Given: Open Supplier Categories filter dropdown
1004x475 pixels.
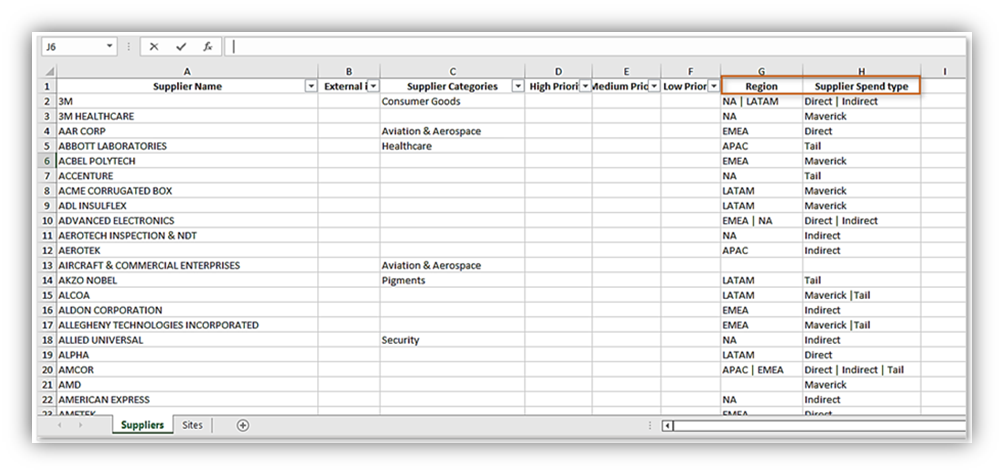Looking at the screenshot, I should (x=517, y=86).
